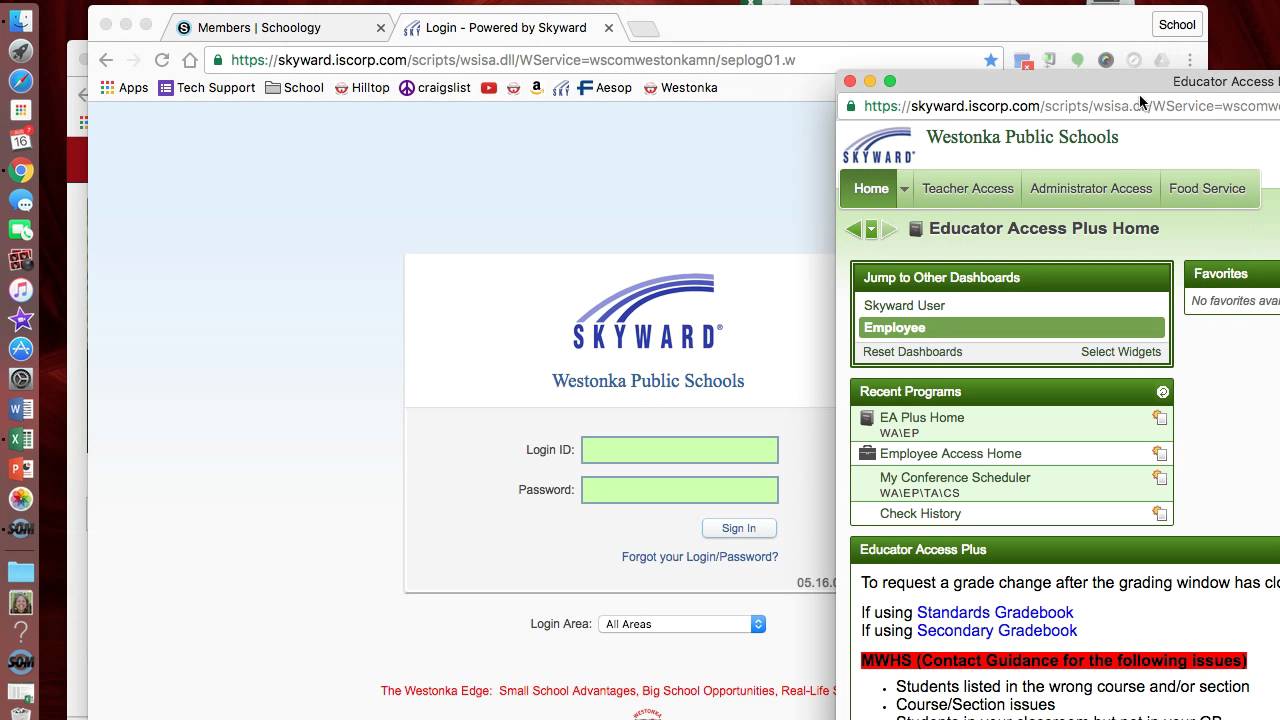Open the Teacher Access tab

968,189
